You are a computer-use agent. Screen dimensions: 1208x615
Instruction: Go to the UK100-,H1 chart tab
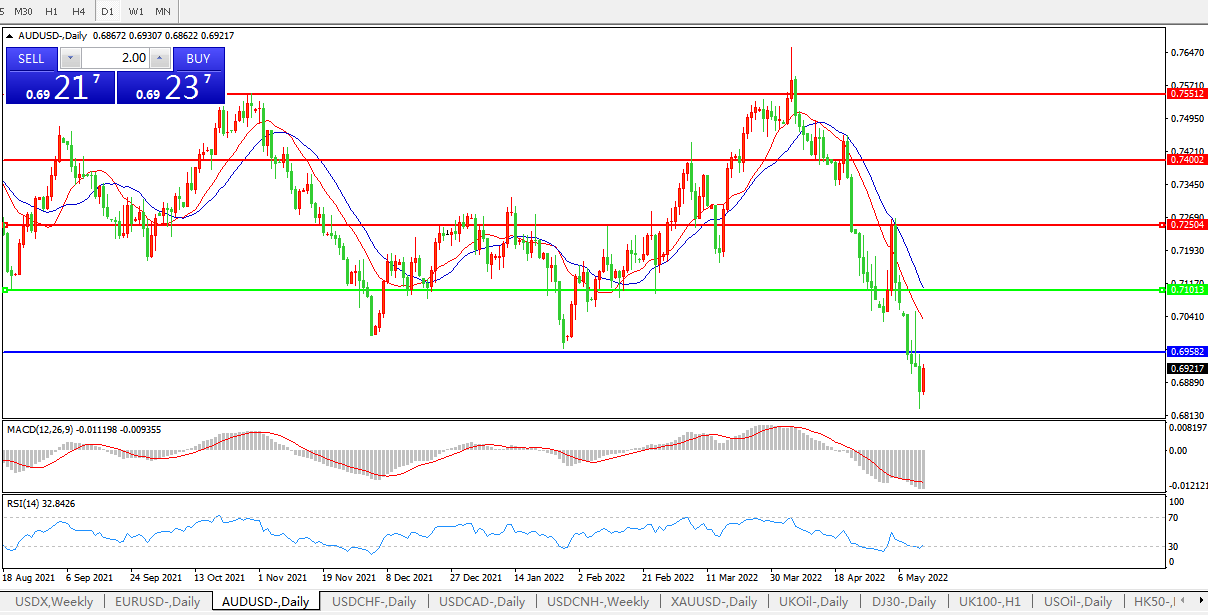click(x=990, y=602)
